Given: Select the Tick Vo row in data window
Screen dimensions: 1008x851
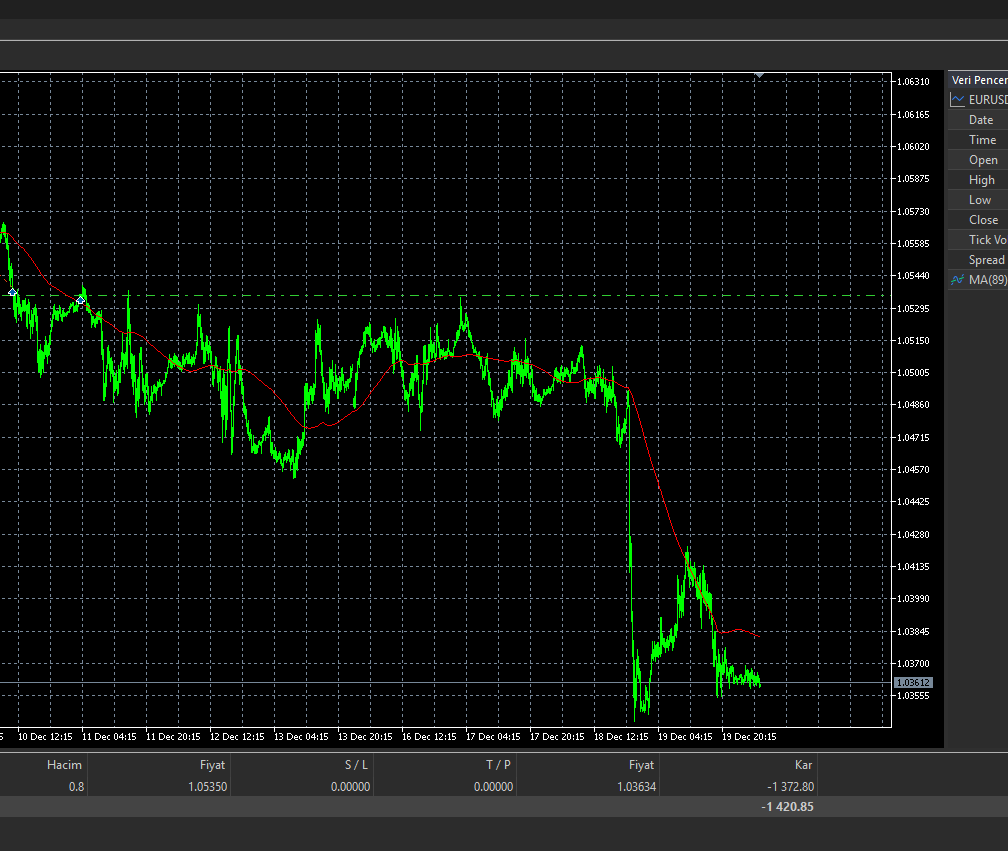Looking at the screenshot, I should [978, 239].
